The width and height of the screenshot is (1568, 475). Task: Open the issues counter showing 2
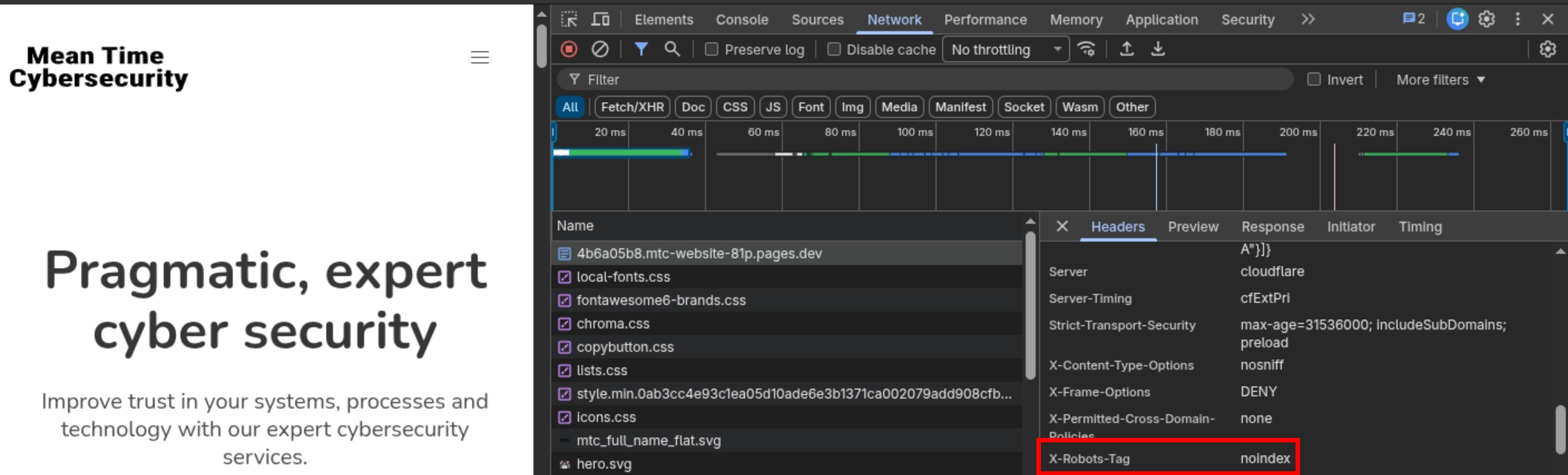1414,19
